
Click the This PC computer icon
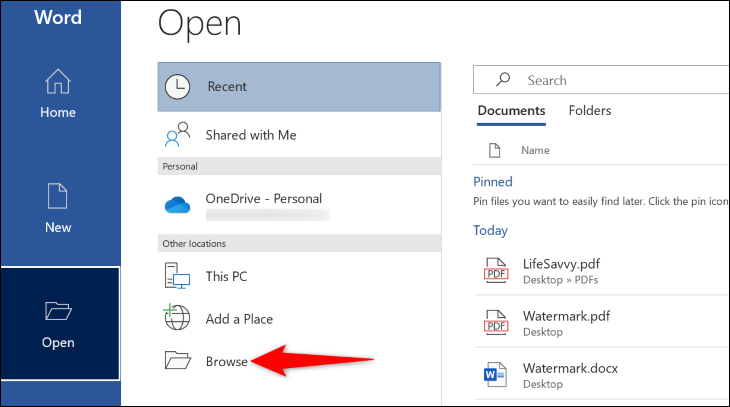pyautogui.click(x=177, y=276)
